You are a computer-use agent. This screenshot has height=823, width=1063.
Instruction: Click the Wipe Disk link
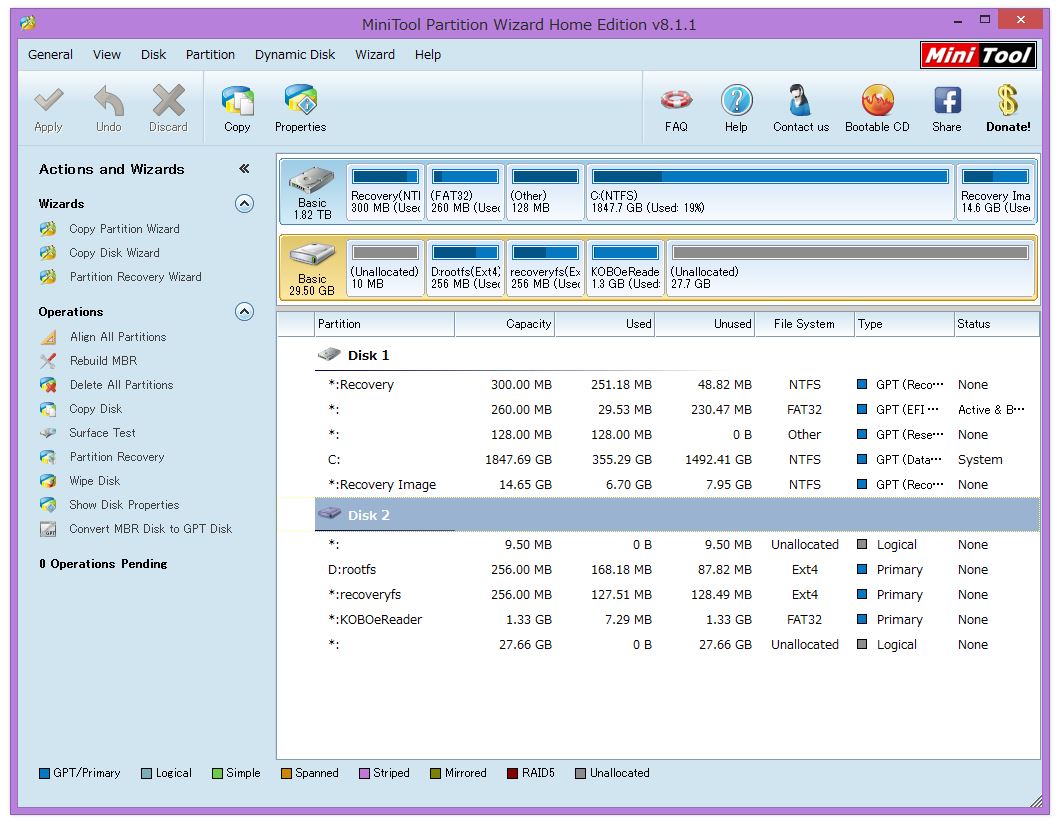tap(95, 481)
